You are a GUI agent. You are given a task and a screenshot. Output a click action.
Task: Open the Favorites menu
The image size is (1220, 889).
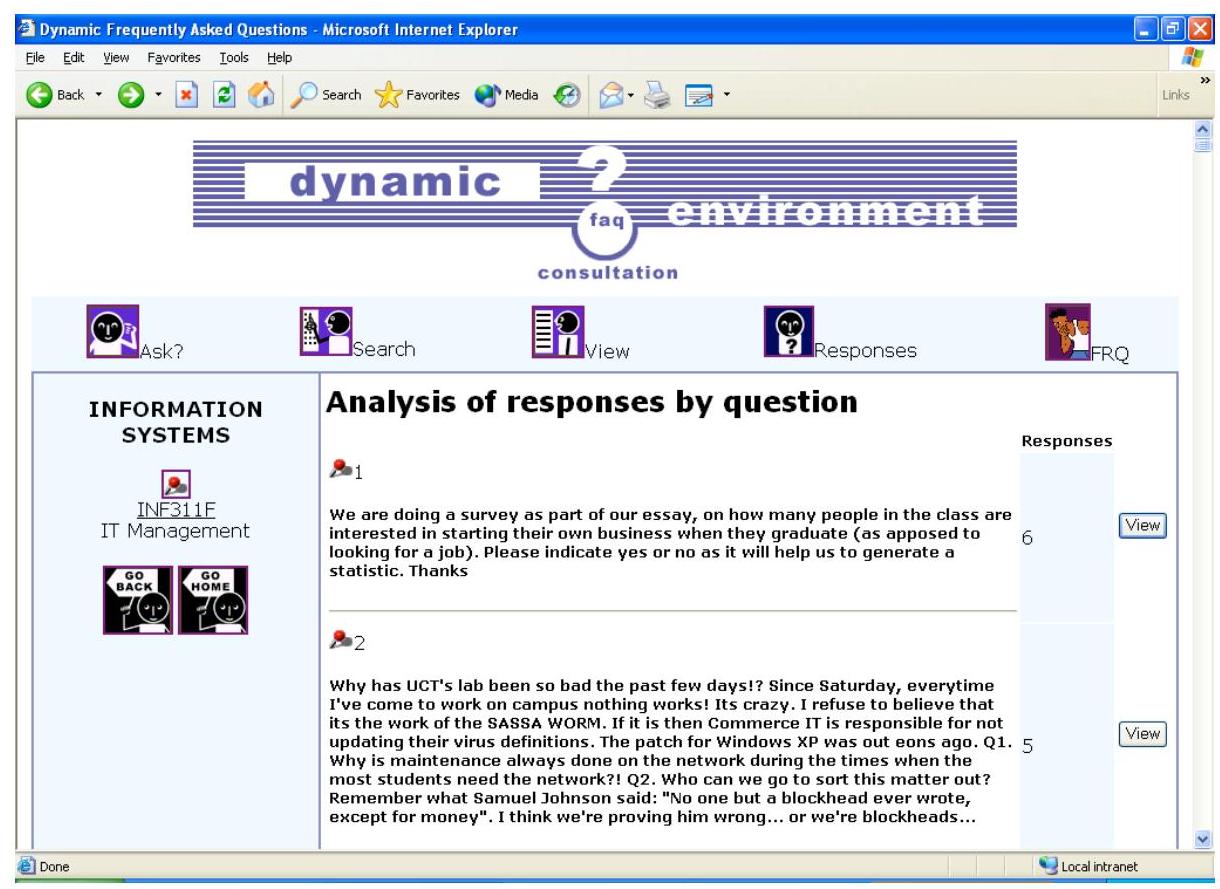point(174,58)
